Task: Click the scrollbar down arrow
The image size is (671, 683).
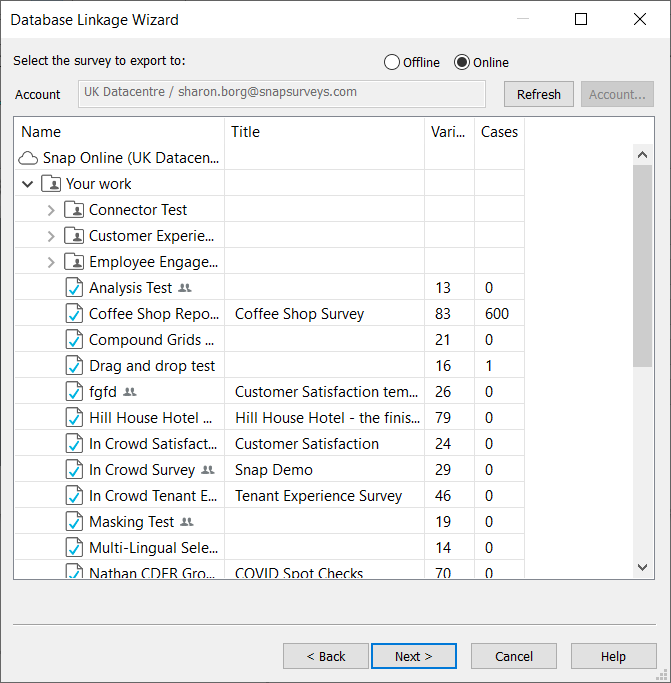Action: pos(643,567)
